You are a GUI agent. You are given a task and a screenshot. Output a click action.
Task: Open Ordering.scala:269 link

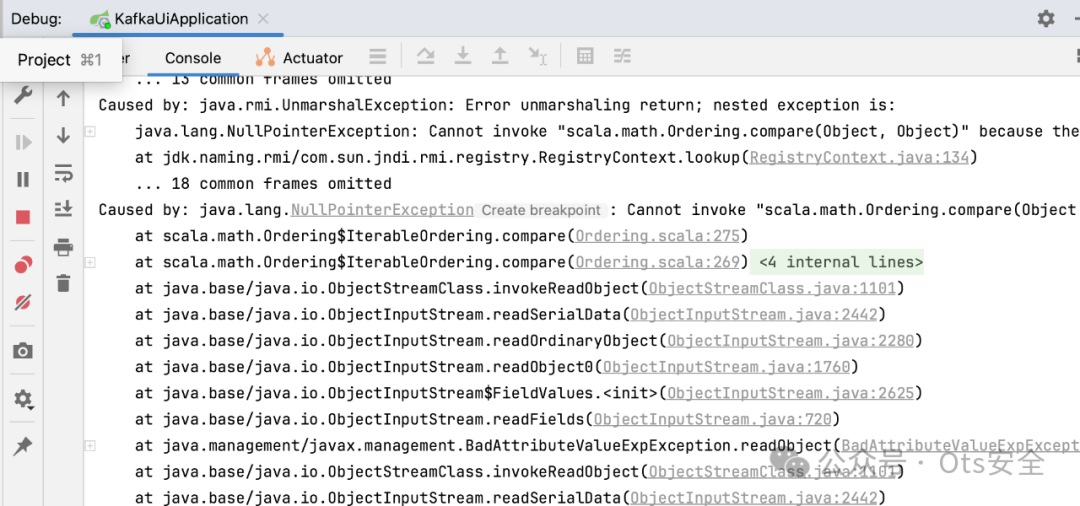coord(658,262)
